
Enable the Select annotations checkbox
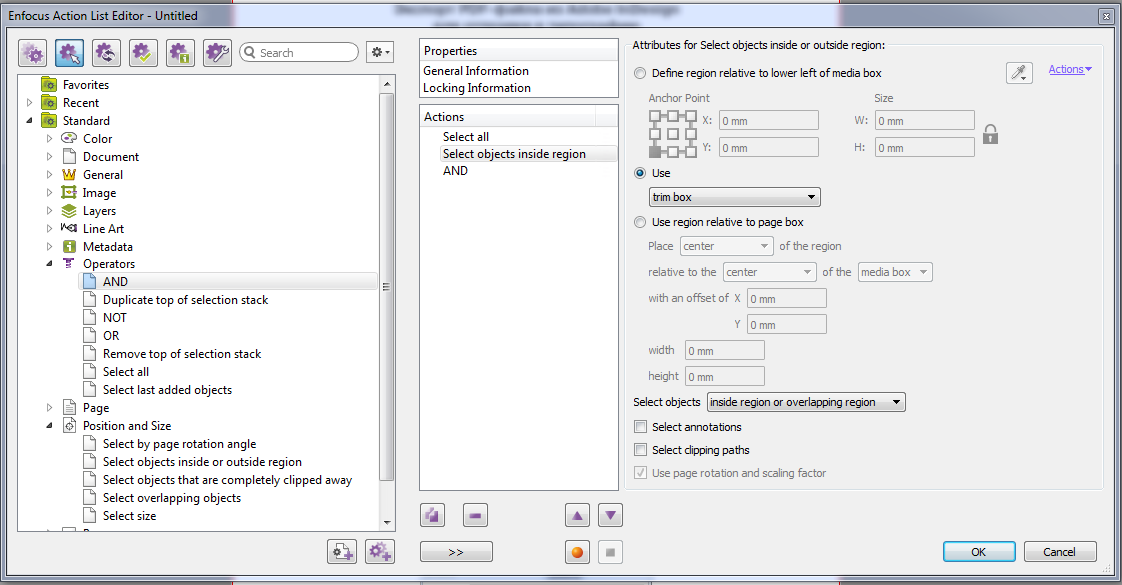point(640,427)
